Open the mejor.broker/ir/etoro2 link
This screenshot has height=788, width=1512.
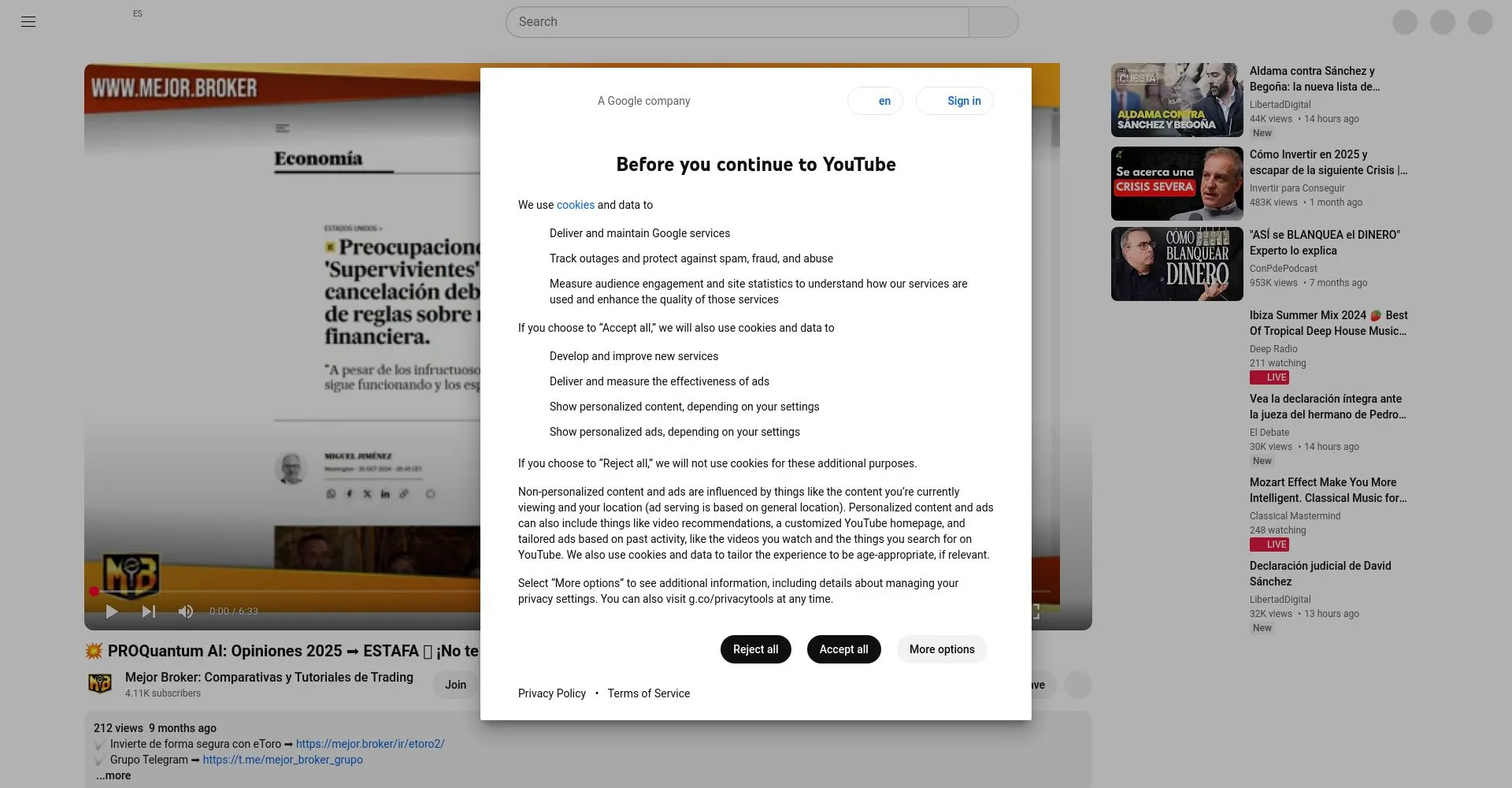(370, 744)
